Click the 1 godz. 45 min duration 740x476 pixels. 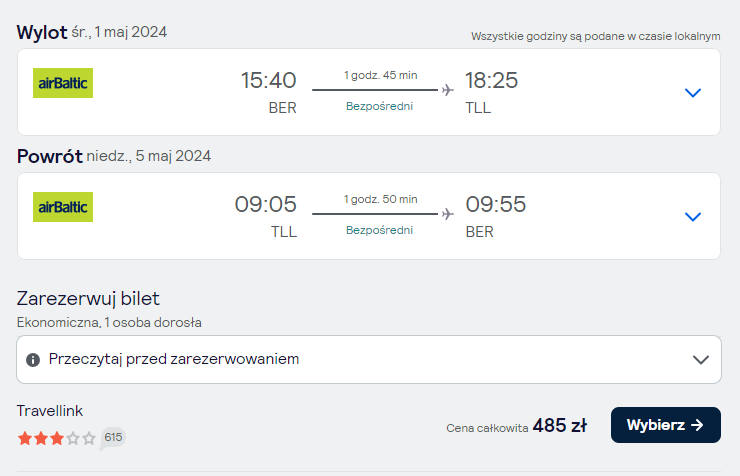coord(380,75)
